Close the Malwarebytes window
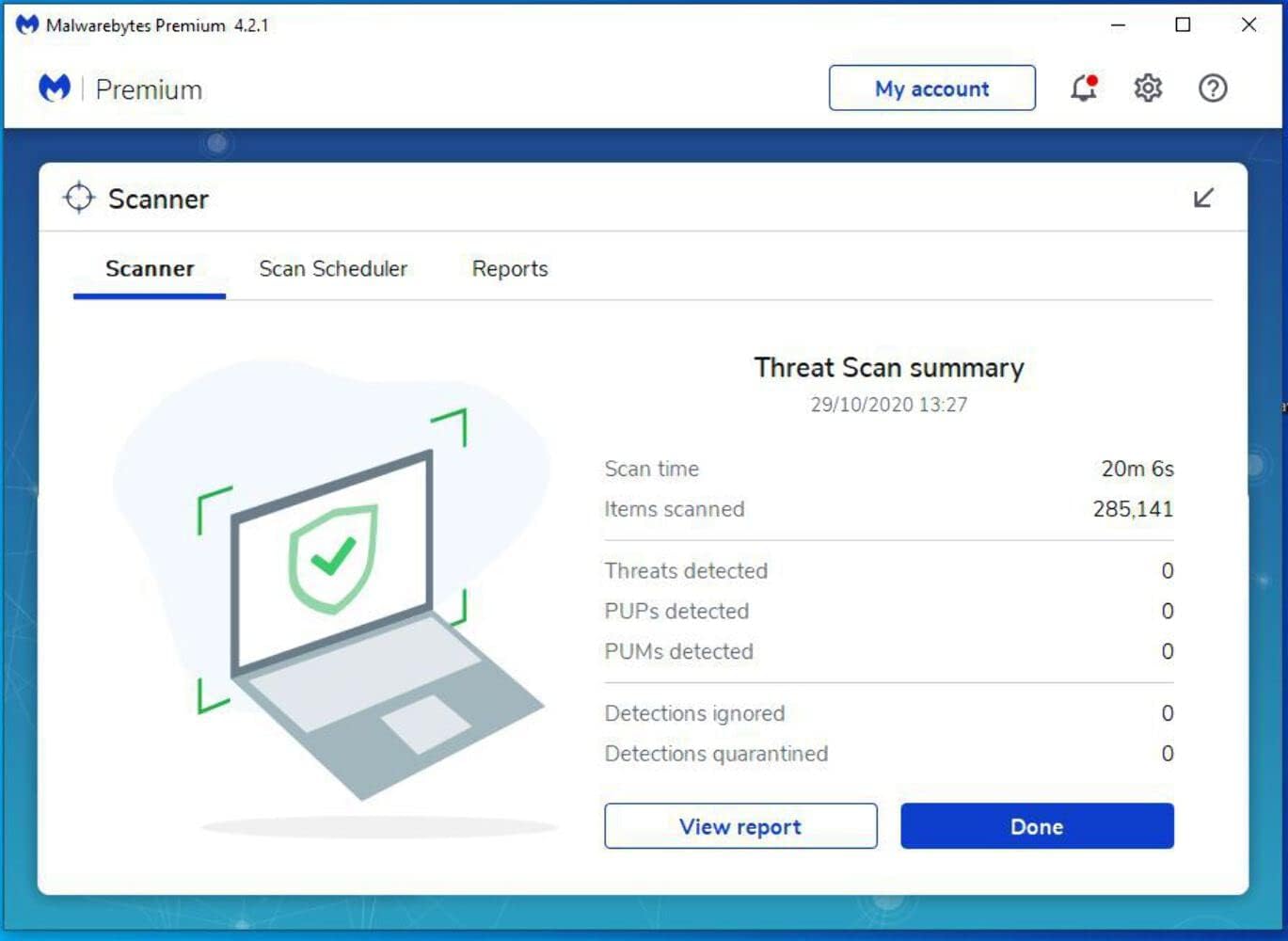This screenshot has height=941, width=1288. tap(1248, 25)
